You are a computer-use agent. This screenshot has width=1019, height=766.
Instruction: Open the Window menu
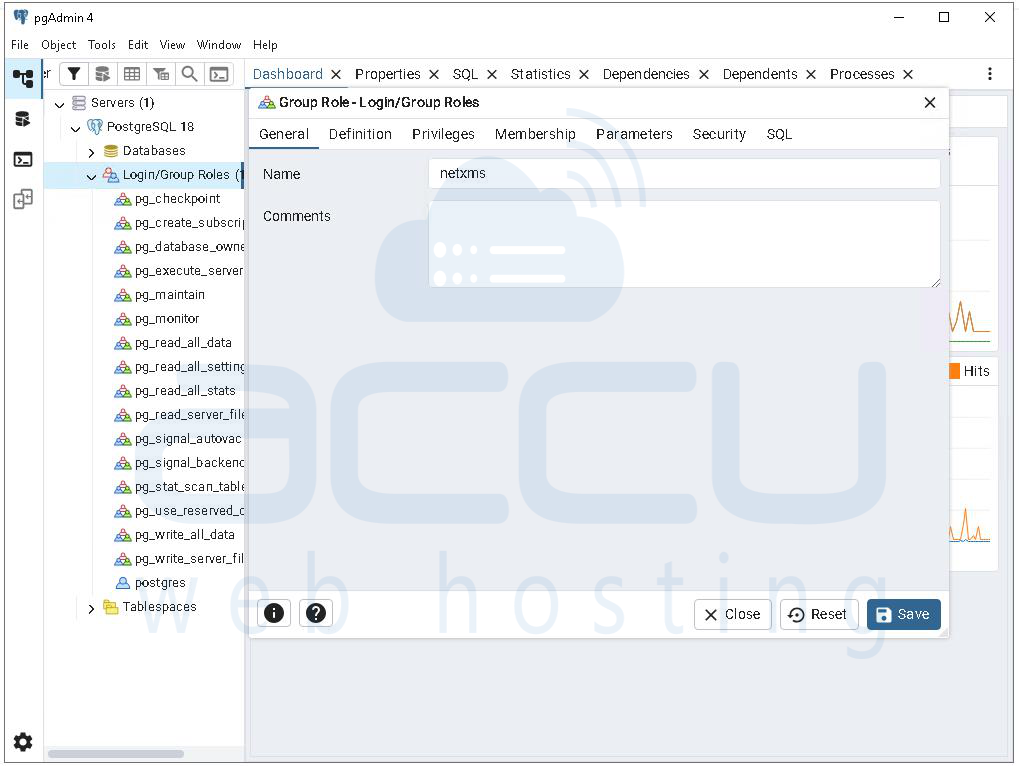pyautogui.click(x=219, y=45)
